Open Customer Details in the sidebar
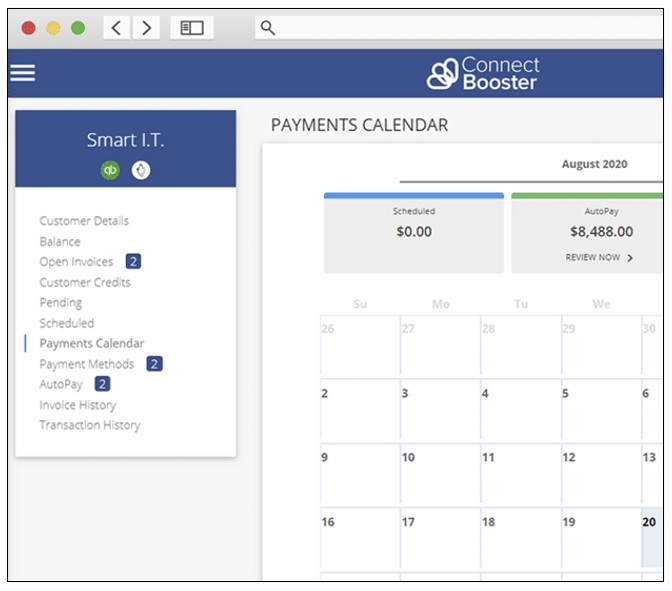Image resolution: width=672 pixels, height=591 pixels. click(x=84, y=221)
